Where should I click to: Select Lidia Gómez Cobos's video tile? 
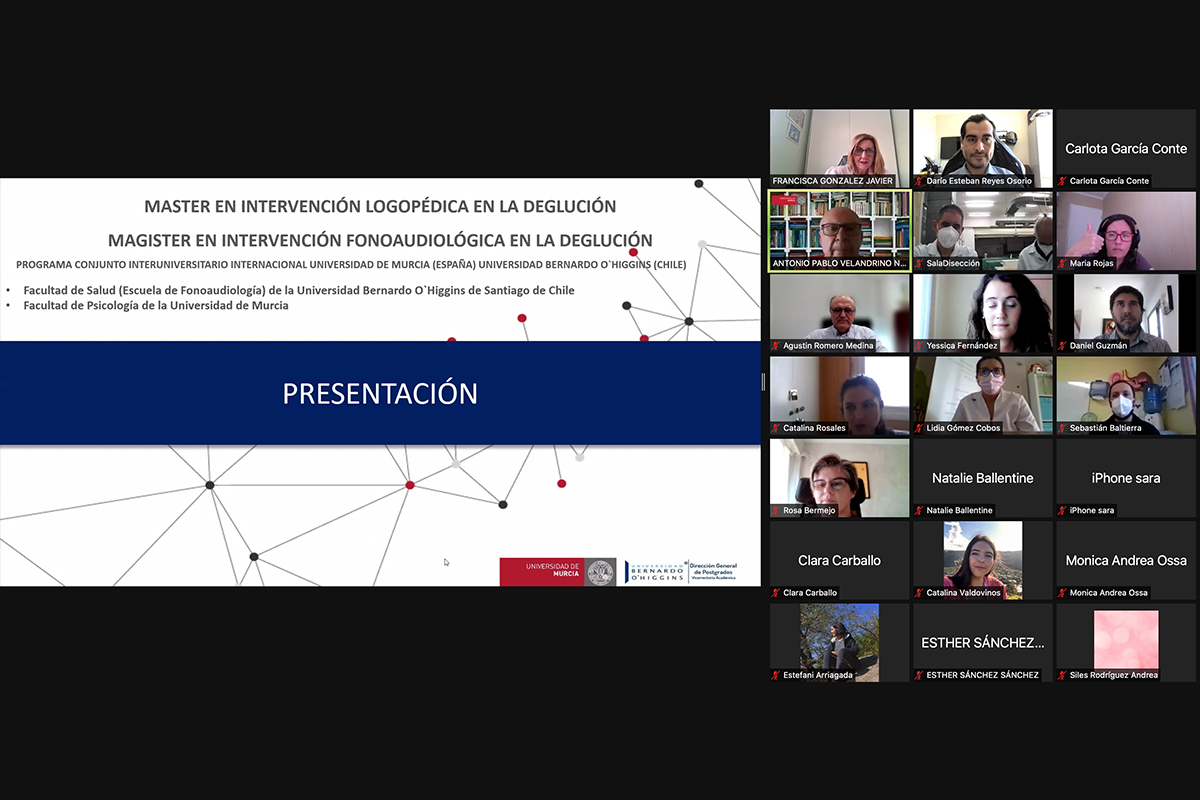983,395
